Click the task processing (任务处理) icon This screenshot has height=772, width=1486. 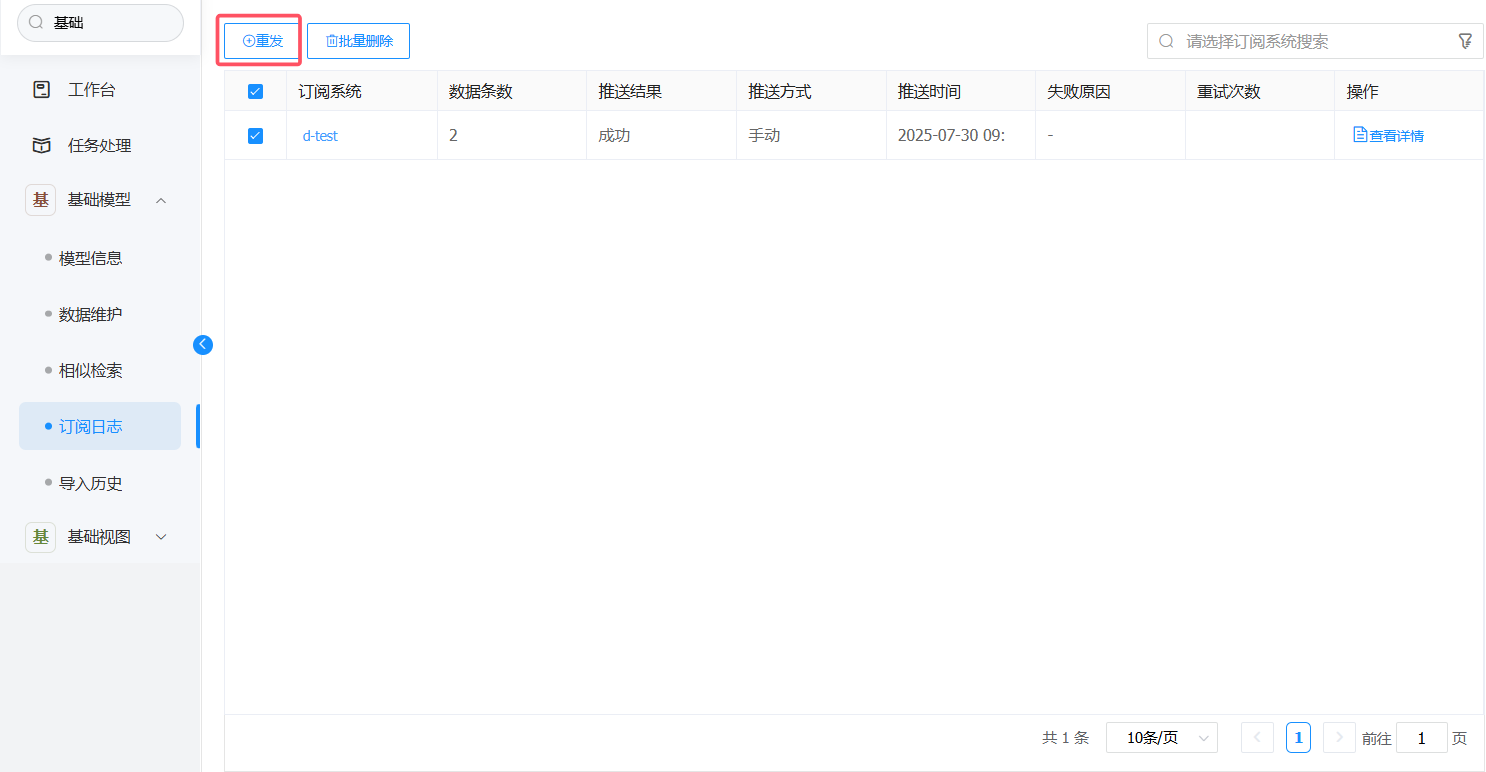pyautogui.click(x=41, y=146)
